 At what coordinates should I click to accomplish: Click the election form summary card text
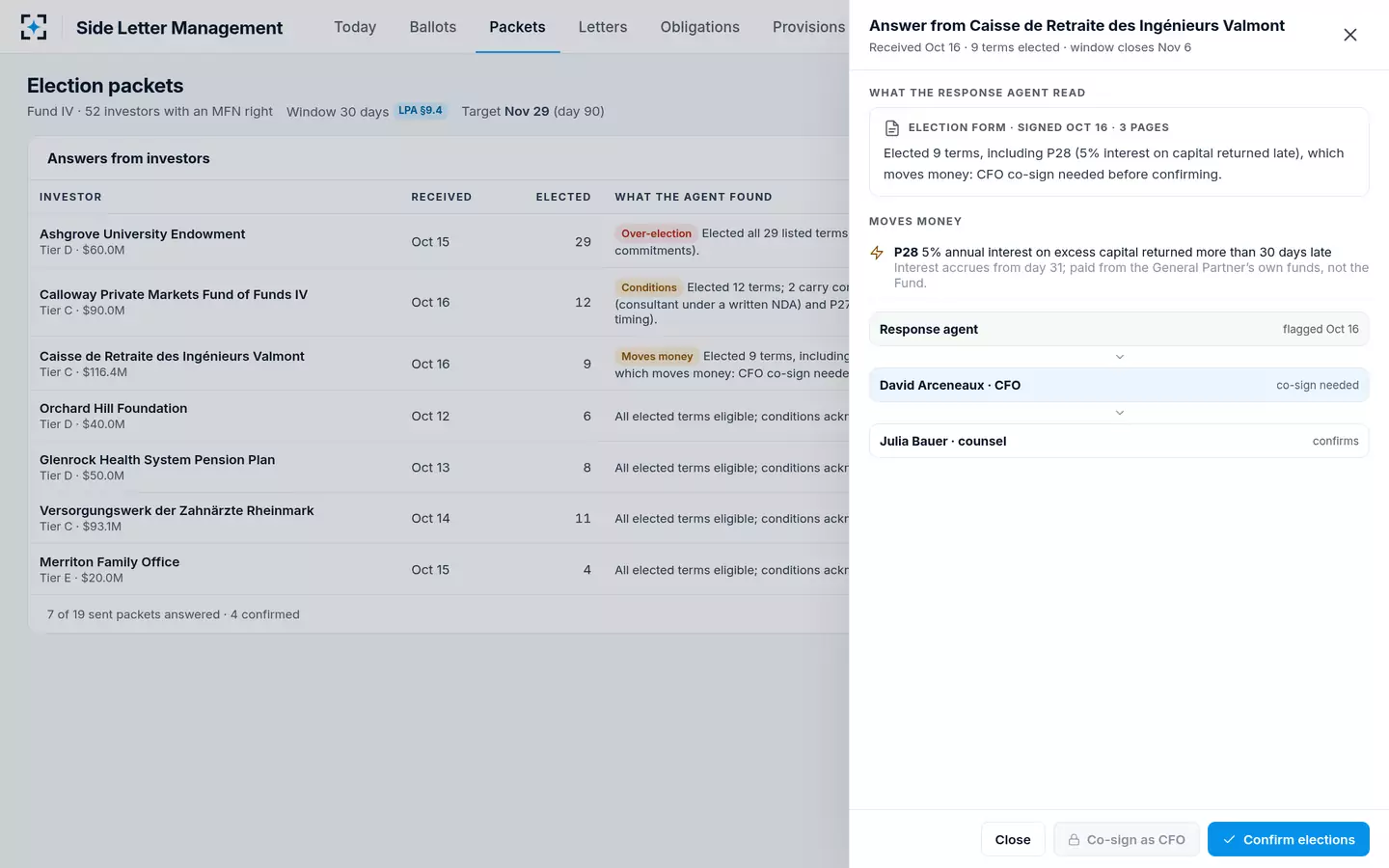click(x=1113, y=164)
